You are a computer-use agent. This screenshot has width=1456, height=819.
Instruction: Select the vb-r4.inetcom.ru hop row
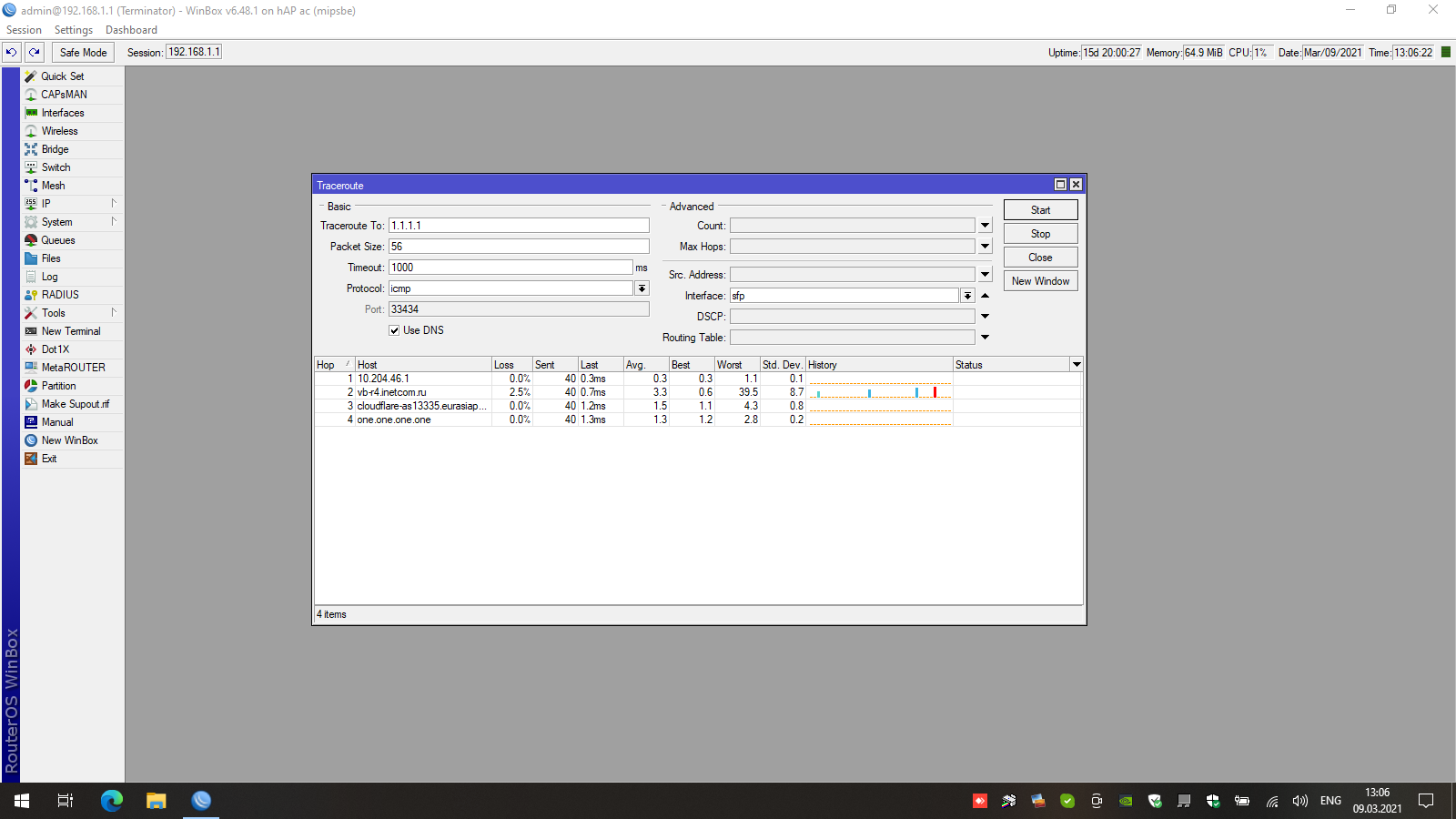[698, 392]
